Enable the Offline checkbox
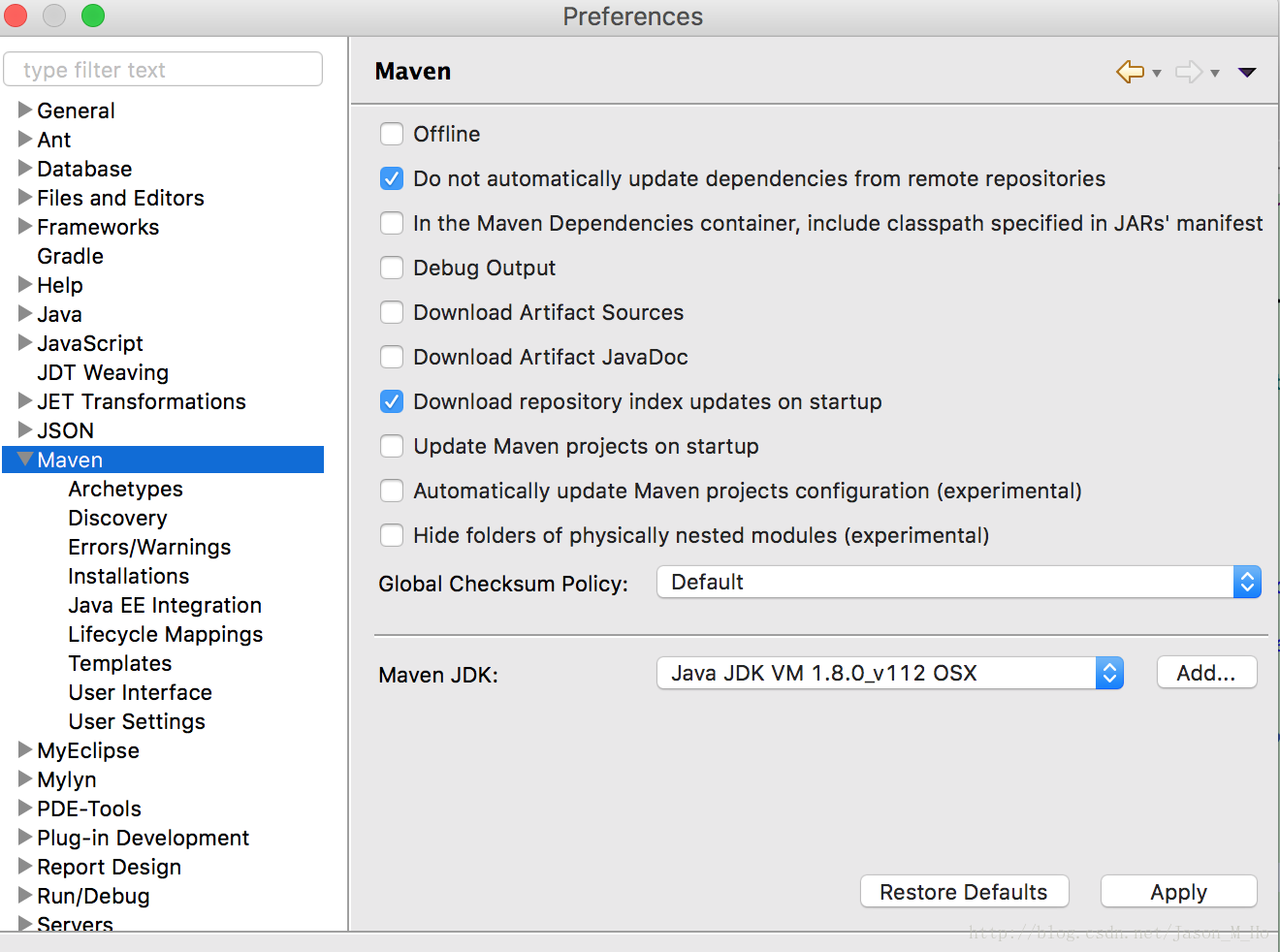 pos(392,134)
